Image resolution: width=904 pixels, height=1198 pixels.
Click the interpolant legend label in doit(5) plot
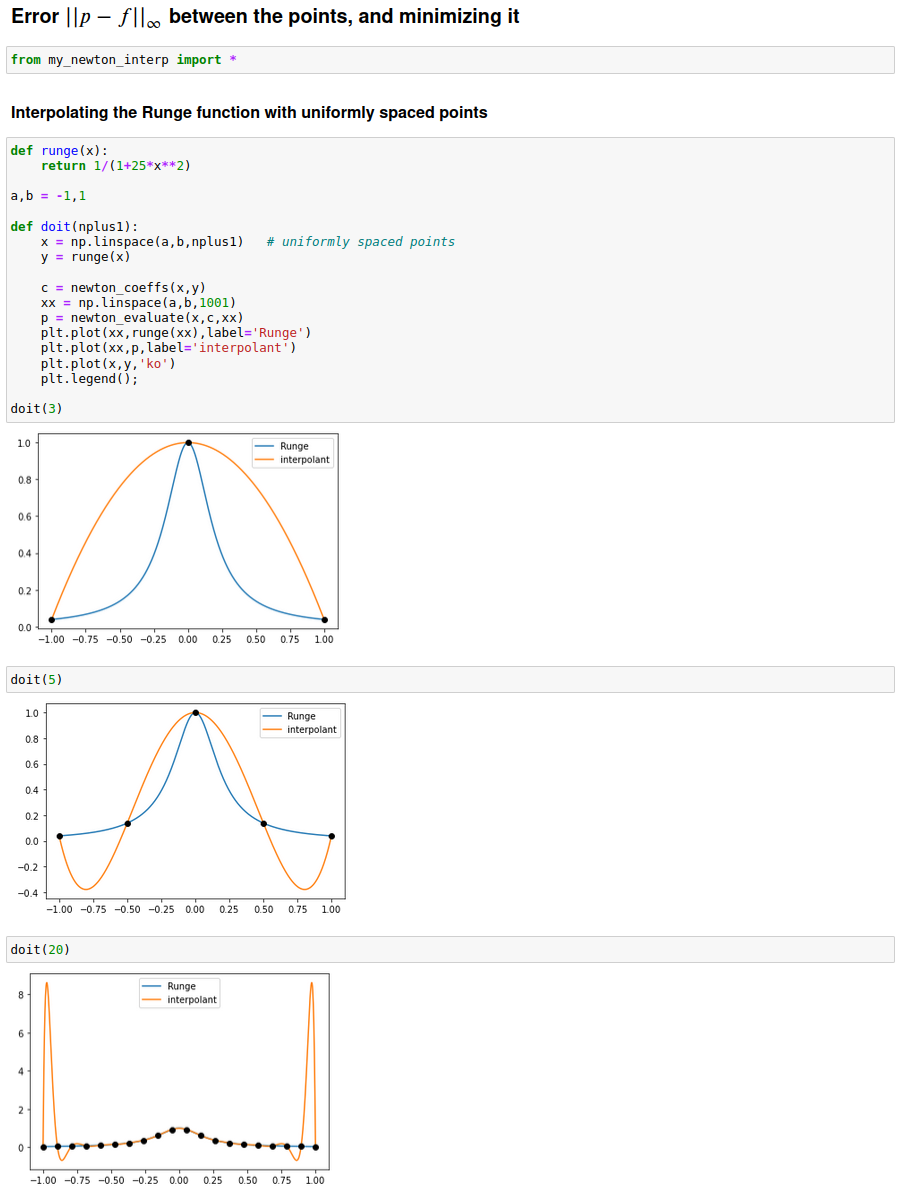(x=312, y=730)
